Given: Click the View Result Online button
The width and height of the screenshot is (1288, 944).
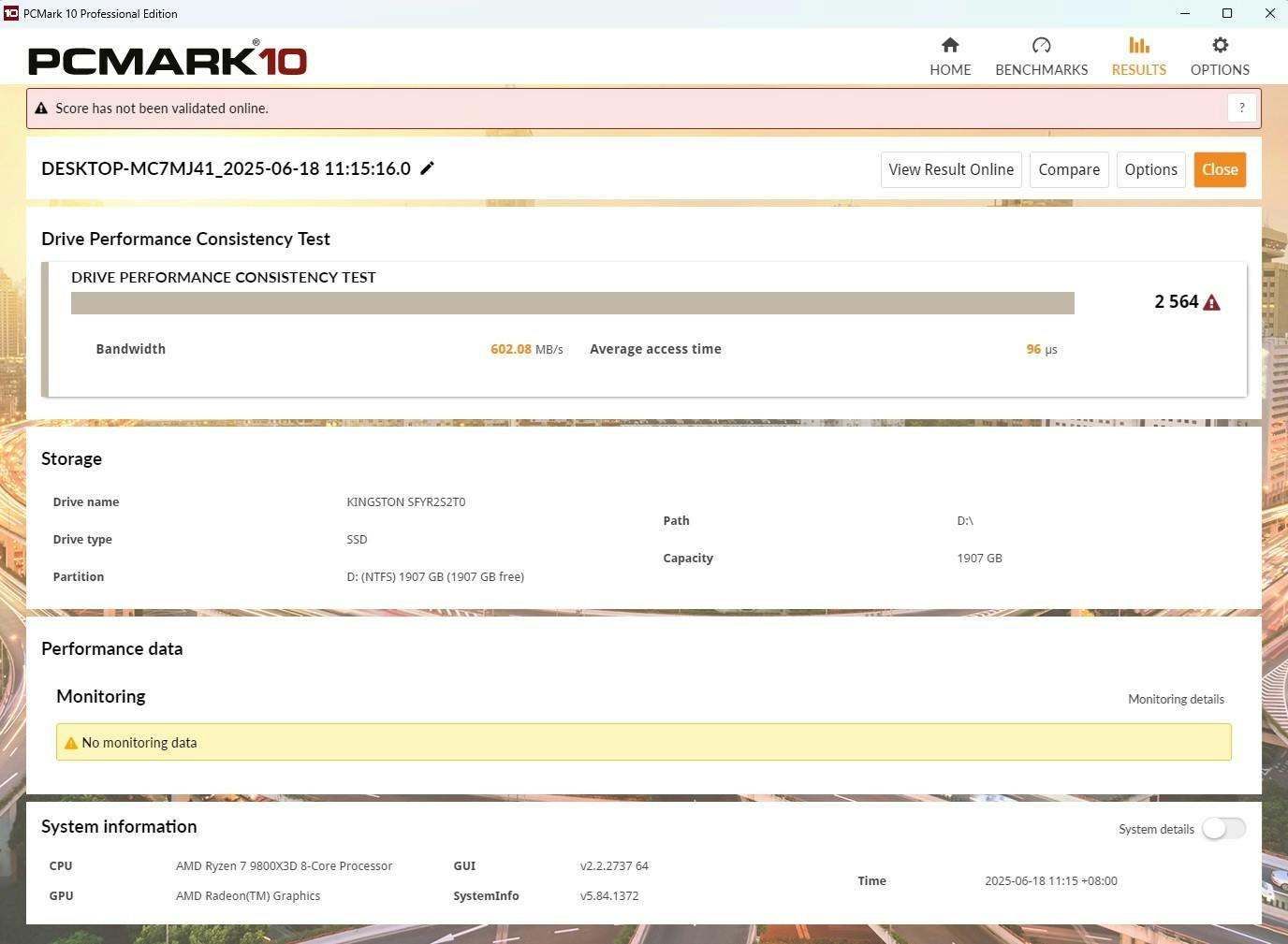Looking at the screenshot, I should pos(951,169).
